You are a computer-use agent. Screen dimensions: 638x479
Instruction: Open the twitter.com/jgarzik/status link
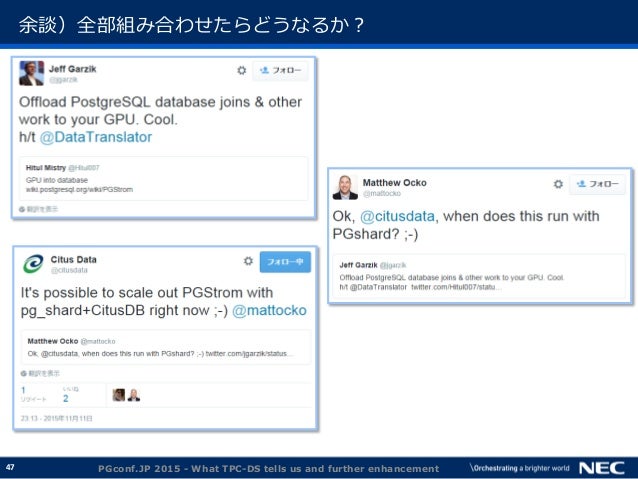pos(248,354)
